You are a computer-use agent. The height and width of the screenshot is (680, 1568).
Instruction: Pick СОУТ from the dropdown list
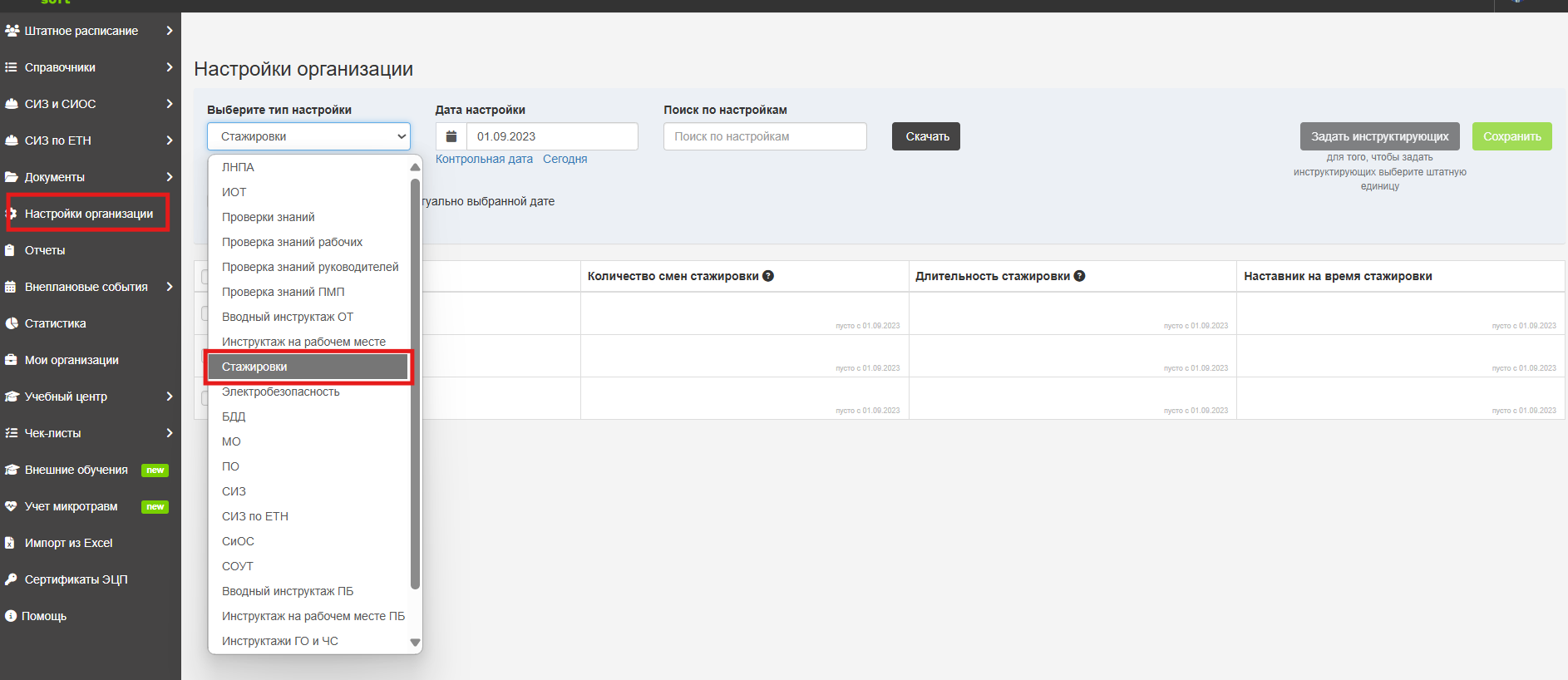[x=308, y=566]
